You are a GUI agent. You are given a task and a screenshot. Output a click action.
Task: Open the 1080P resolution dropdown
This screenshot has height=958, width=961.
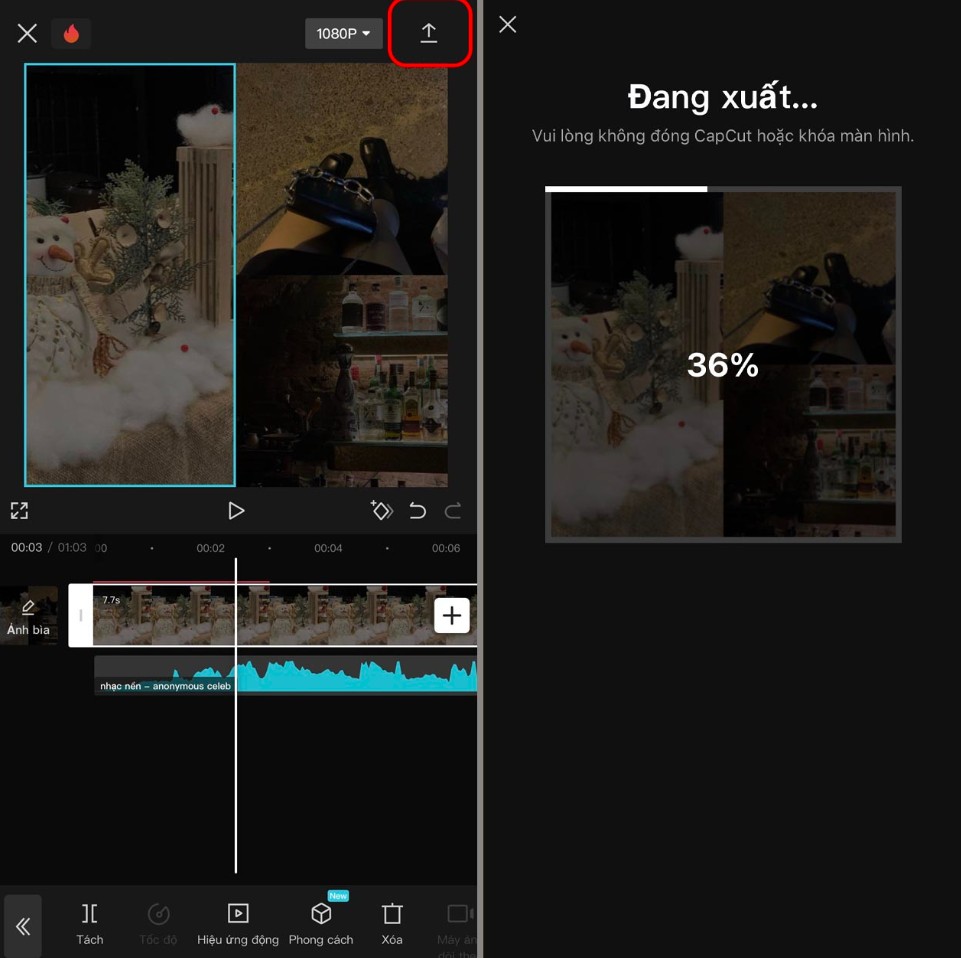[x=343, y=33]
